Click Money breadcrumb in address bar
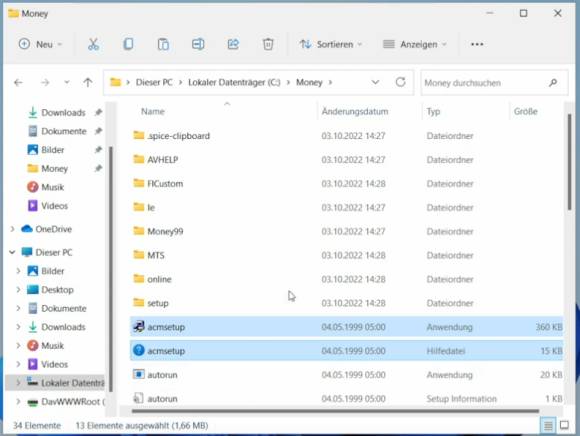Viewport: 580px width, 436px height. point(309,82)
